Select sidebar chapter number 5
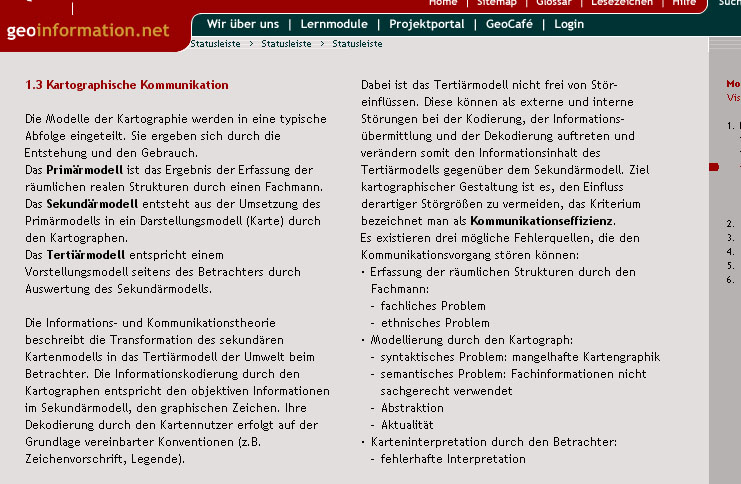The height and width of the screenshot is (484, 741). click(x=731, y=266)
